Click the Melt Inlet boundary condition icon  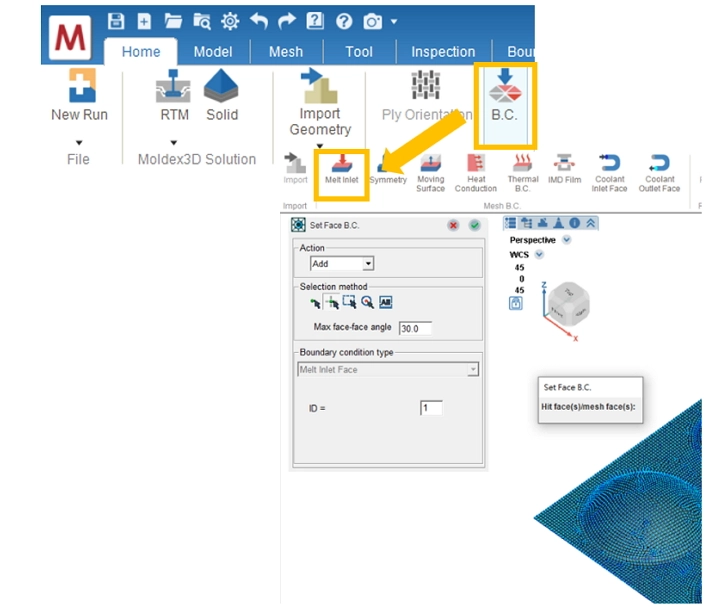(x=341, y=167)
